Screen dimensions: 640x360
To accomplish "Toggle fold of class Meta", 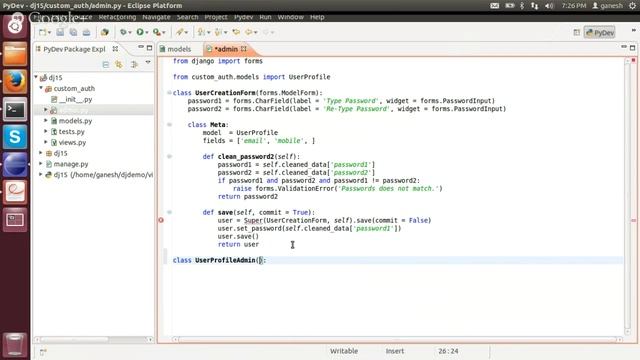I will [x=169, y=124].
